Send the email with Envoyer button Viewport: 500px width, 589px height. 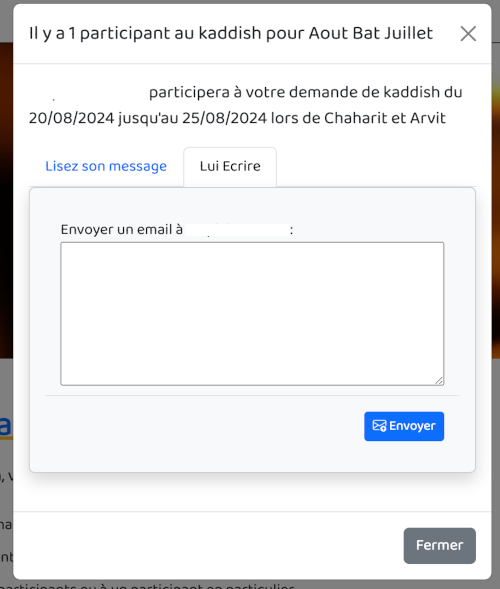coord(404,426)
